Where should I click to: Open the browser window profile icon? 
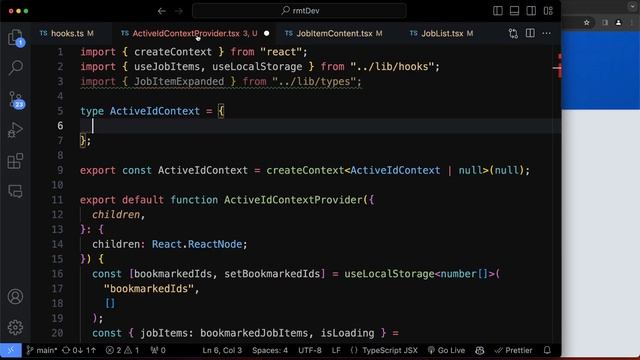[618, 22]
